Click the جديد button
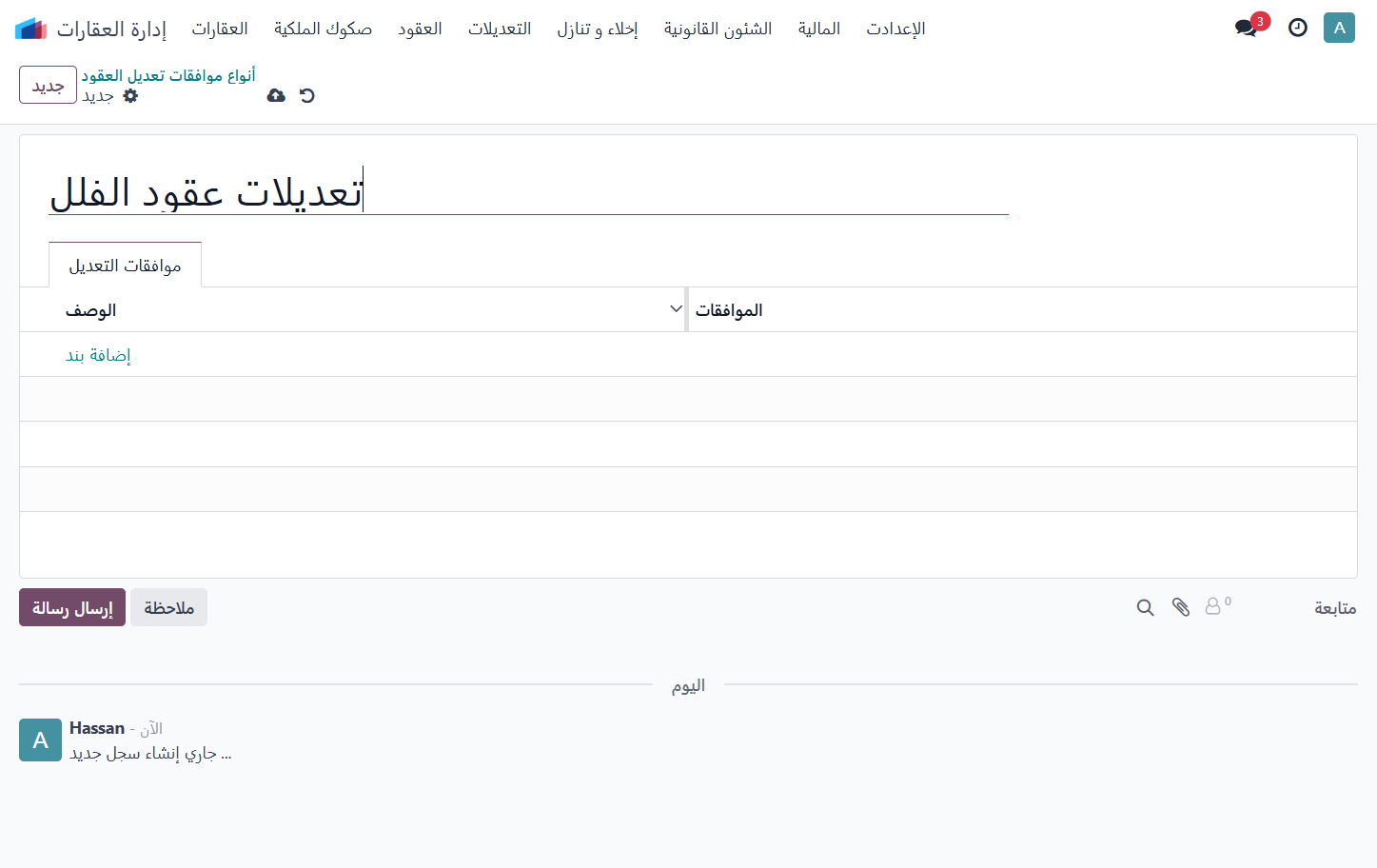 point(48,85)
